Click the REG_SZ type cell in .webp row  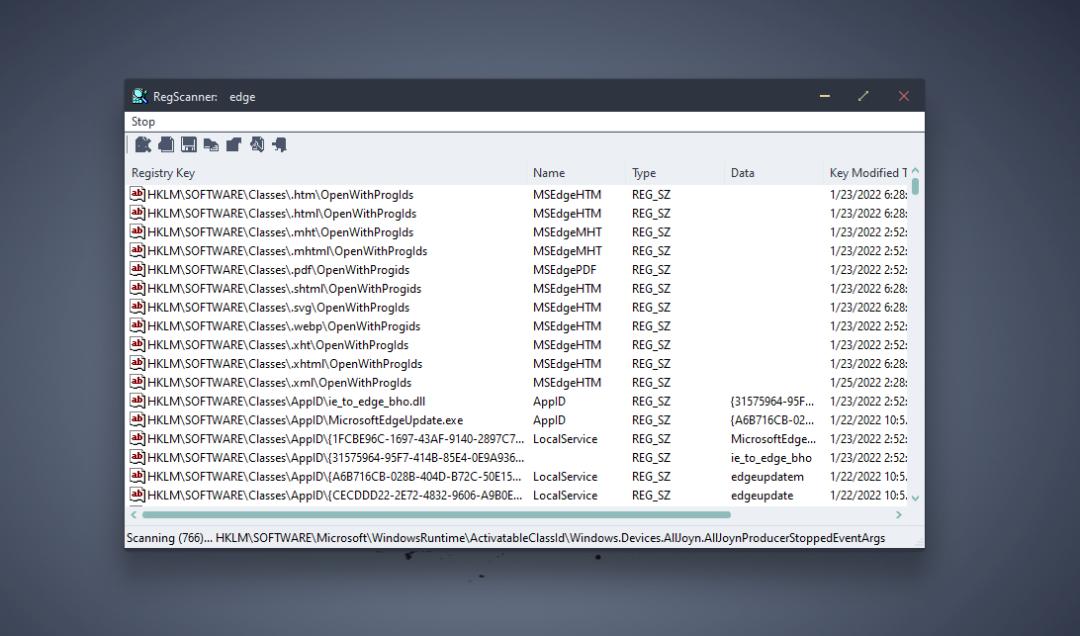(651, 326)
